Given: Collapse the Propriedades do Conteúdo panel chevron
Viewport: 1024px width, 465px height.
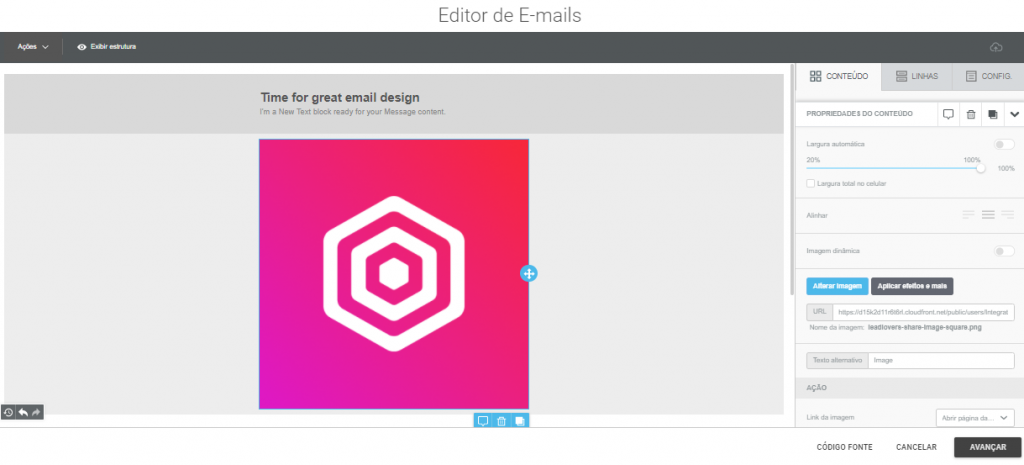Looking at the screenshot, I should (x=1014, y=114).
